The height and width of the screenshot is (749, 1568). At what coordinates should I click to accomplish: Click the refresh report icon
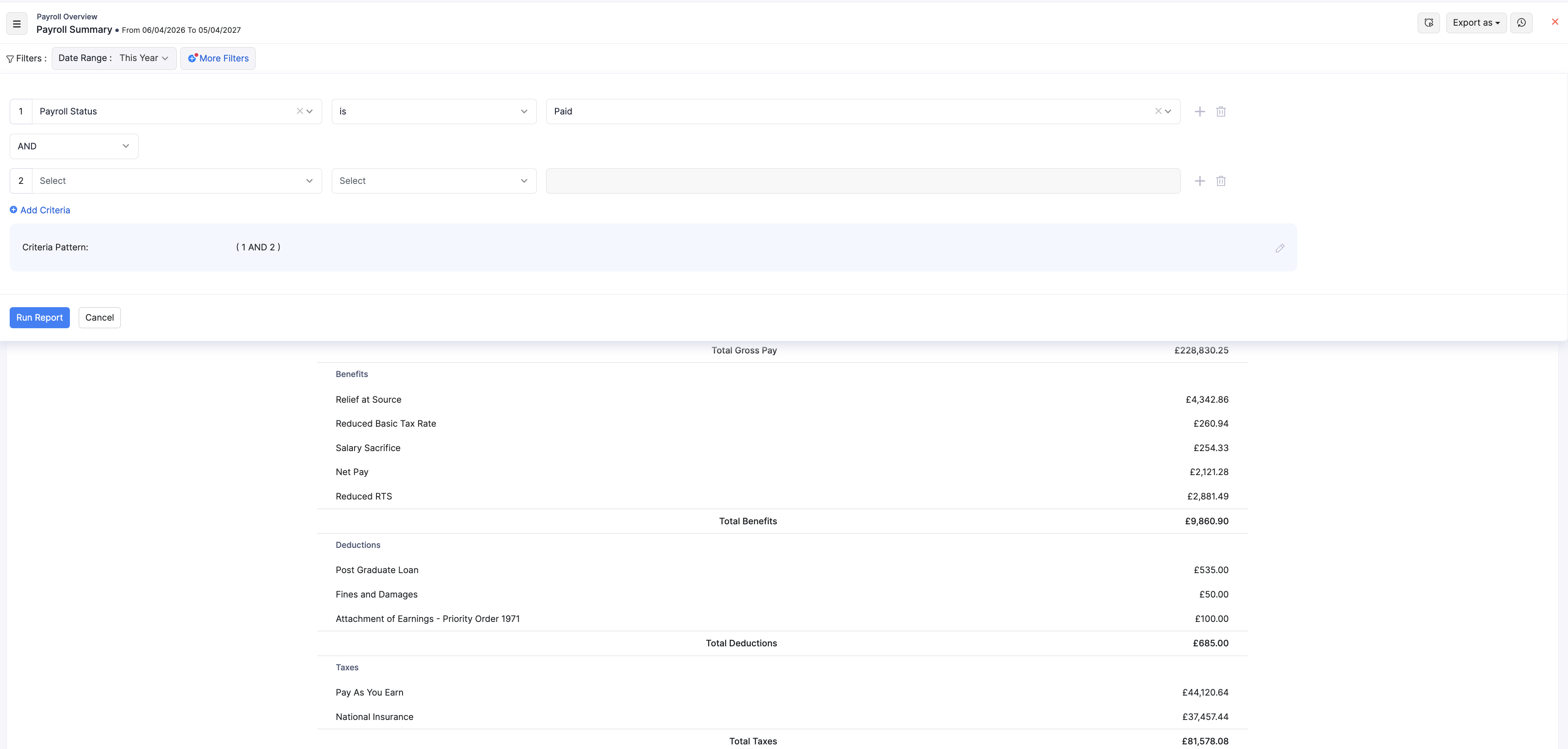(1428, 23)
